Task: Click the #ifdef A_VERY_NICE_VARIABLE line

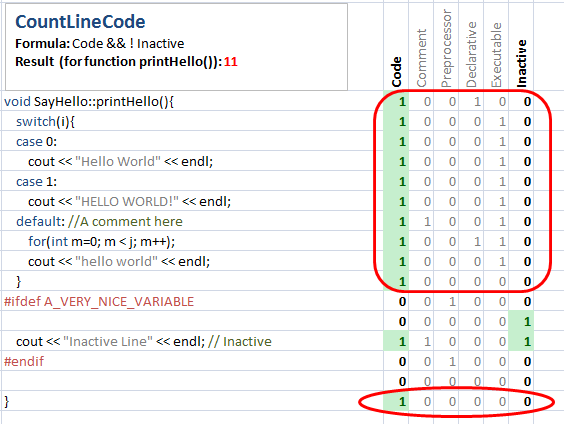Action: pyautogui.click(x=99, y=301)
